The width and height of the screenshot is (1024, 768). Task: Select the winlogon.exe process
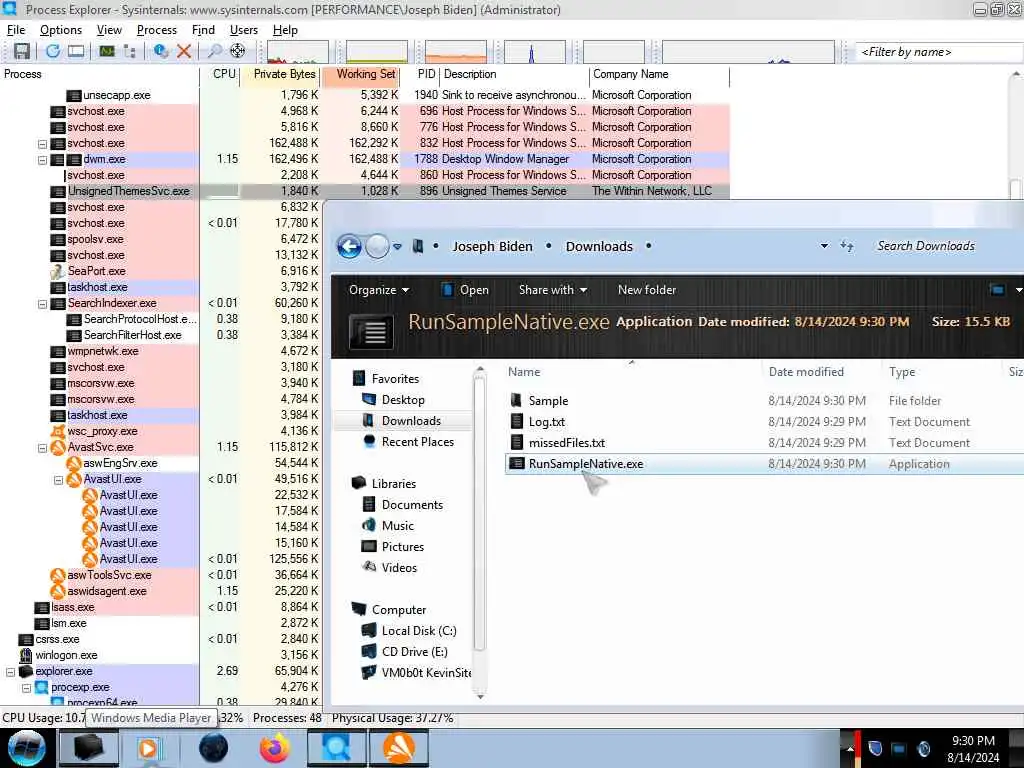coord(66,655)
